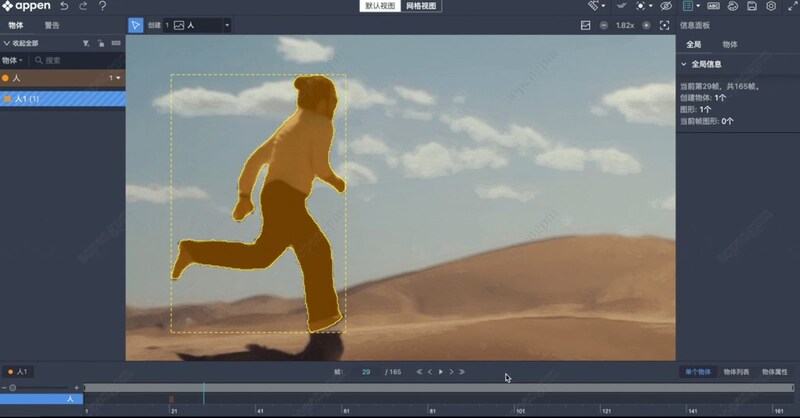
Task: Click the redo arrow icon
Action: tap(83, 6)
